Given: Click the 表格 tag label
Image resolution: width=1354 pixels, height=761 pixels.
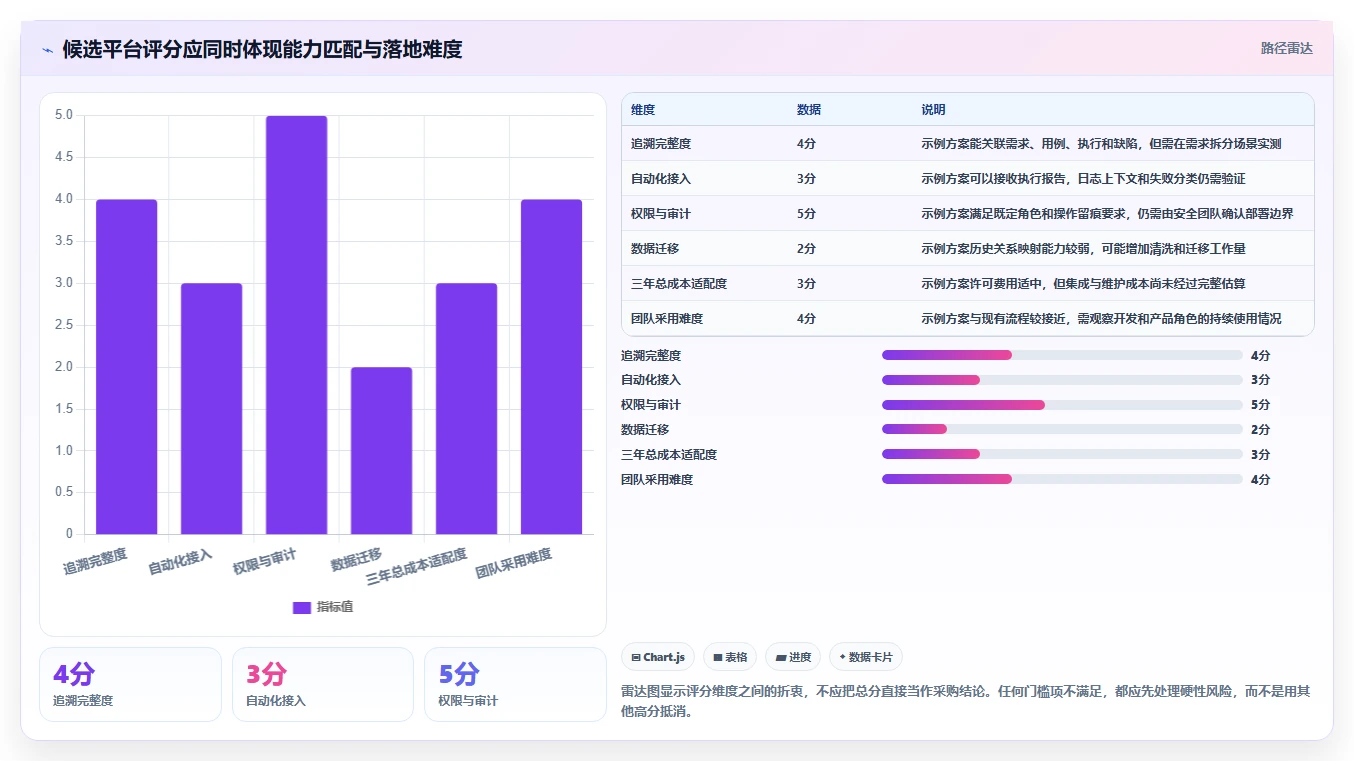Looking at the screenshot, I should point(736,657).
